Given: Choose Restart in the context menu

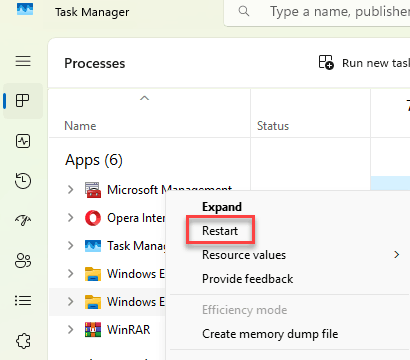Looking at the screenshot, I should click(x=220, y=231).
